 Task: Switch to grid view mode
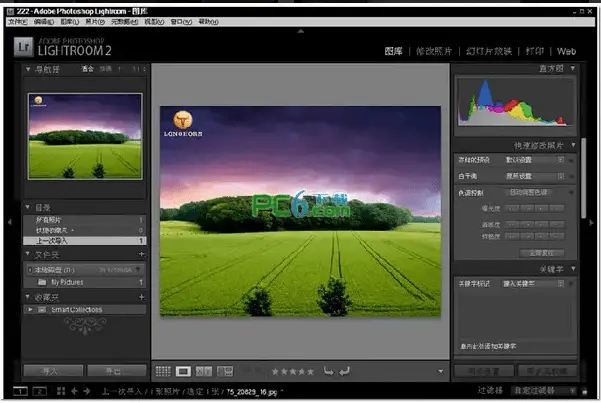coord(164,371)
